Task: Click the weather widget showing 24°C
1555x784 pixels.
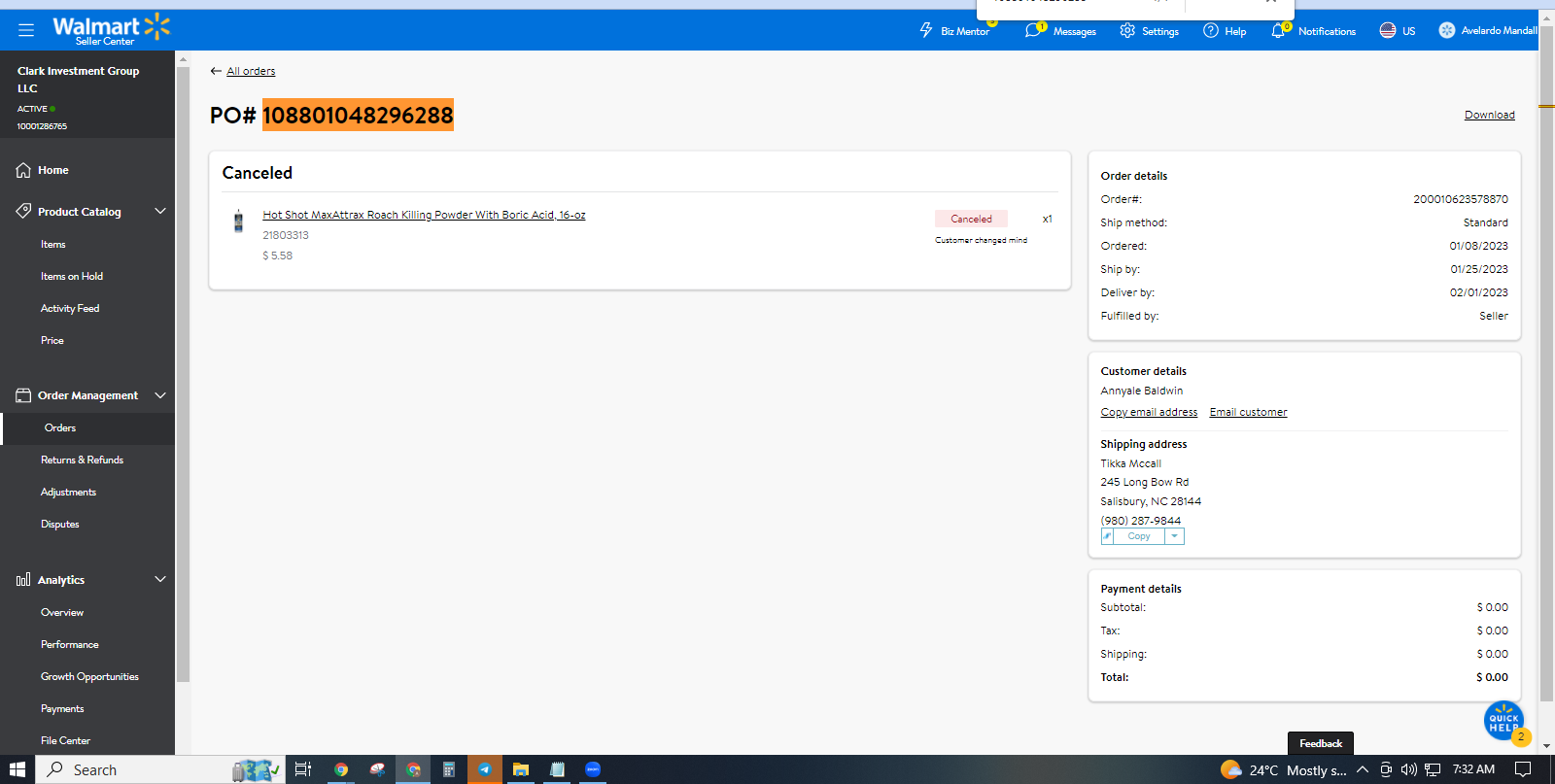Action: pos(1284,769)
